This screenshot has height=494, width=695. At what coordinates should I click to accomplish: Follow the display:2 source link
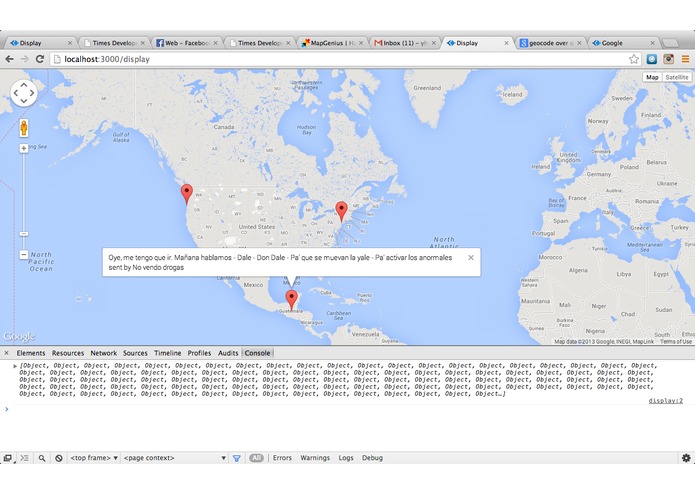pyautogui.click(x=666, y=401)
